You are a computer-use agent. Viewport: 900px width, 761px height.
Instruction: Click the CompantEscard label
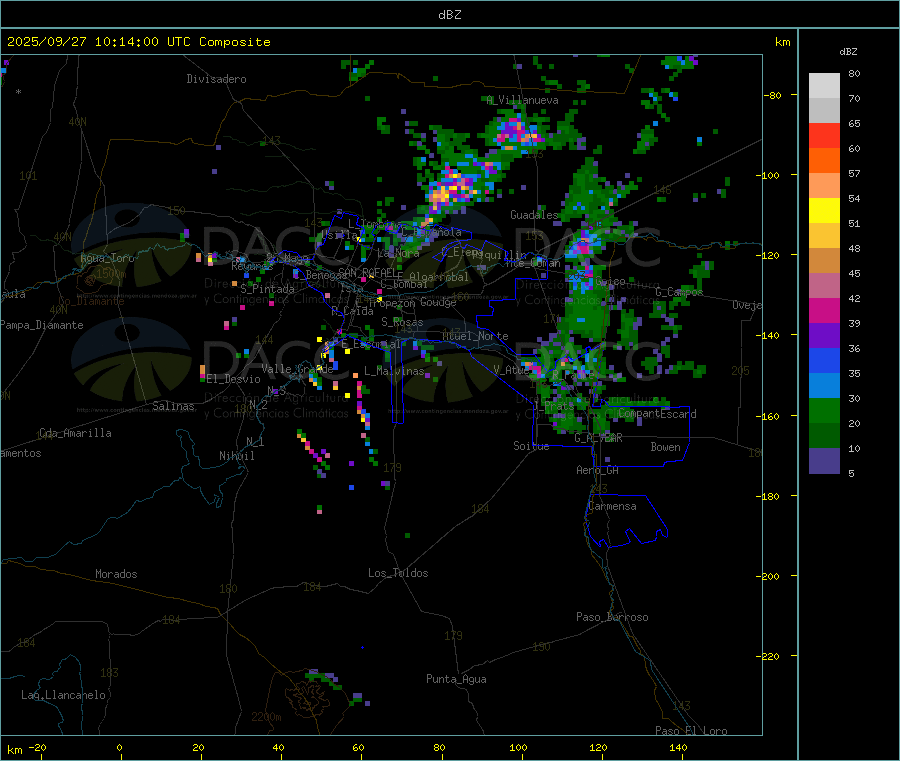pyautogui.click(x=657, y=414)
